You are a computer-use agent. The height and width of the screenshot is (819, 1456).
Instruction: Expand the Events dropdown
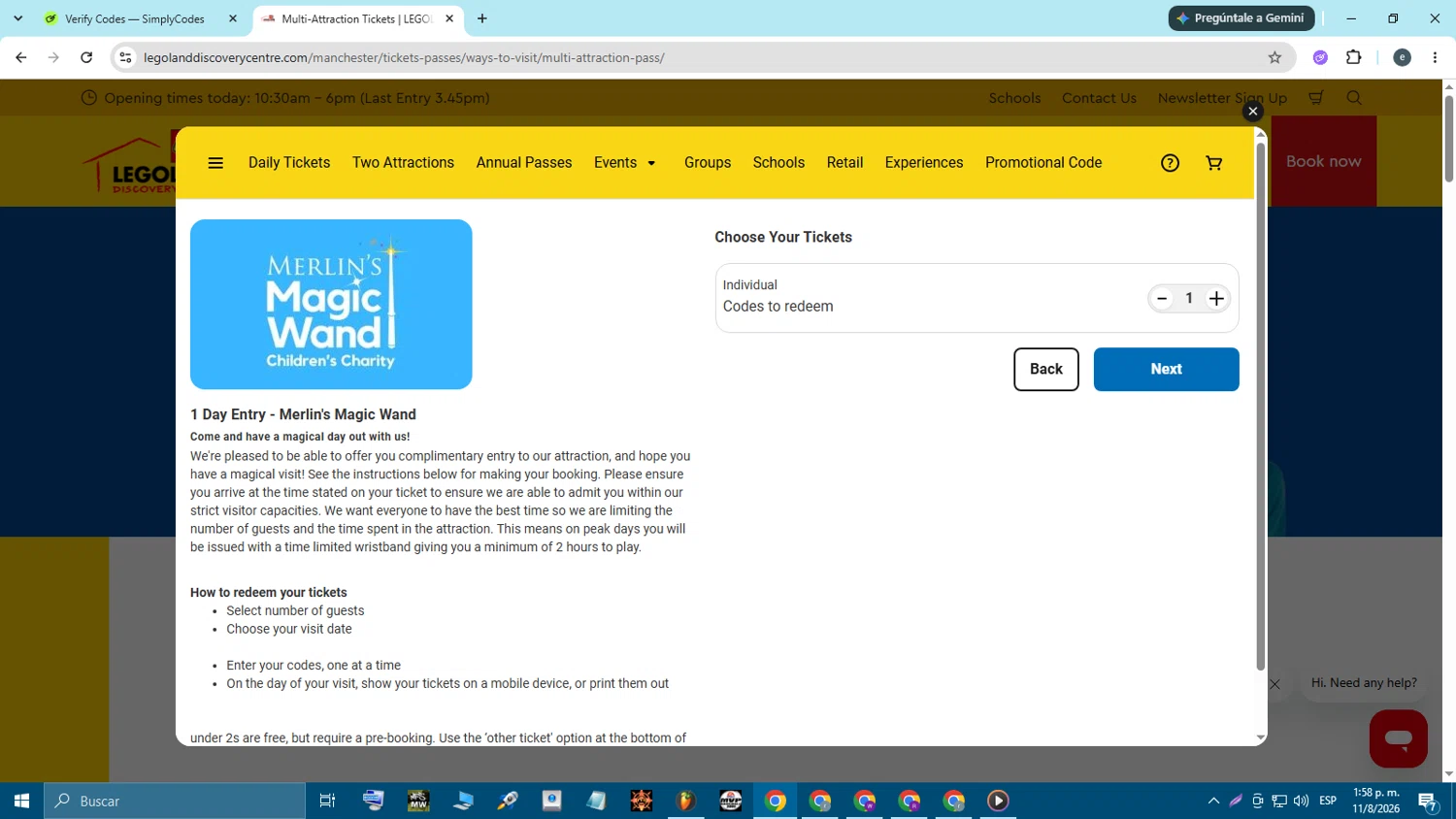tap(625, 163)
